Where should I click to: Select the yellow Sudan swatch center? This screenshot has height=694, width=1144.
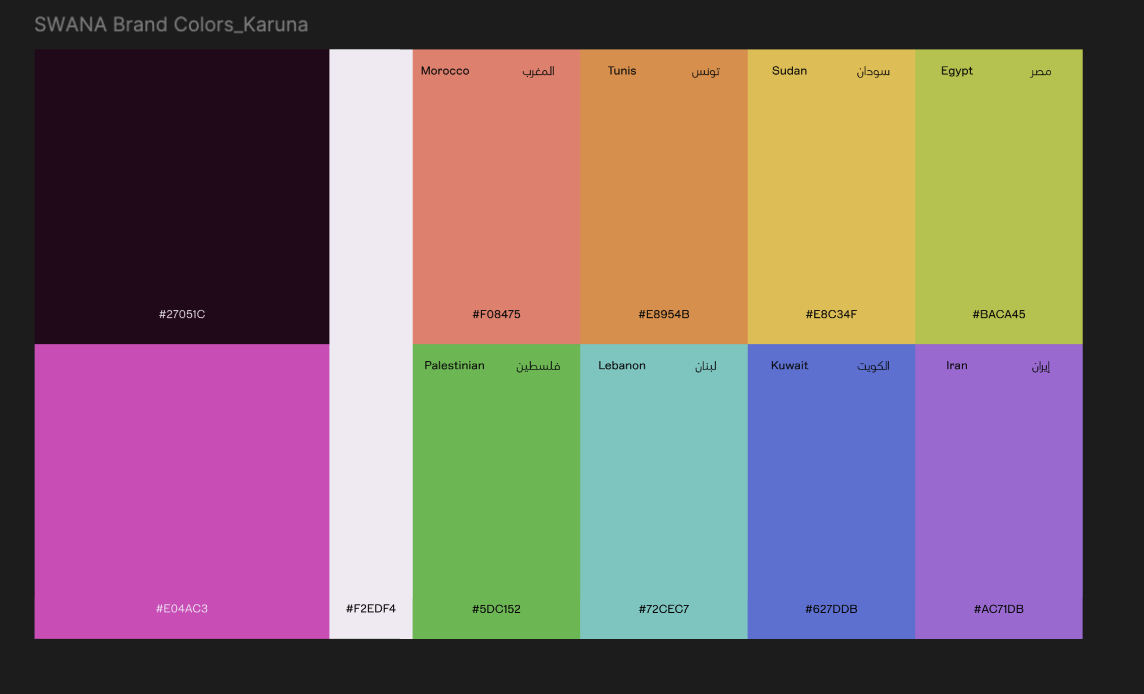(831, 196)
